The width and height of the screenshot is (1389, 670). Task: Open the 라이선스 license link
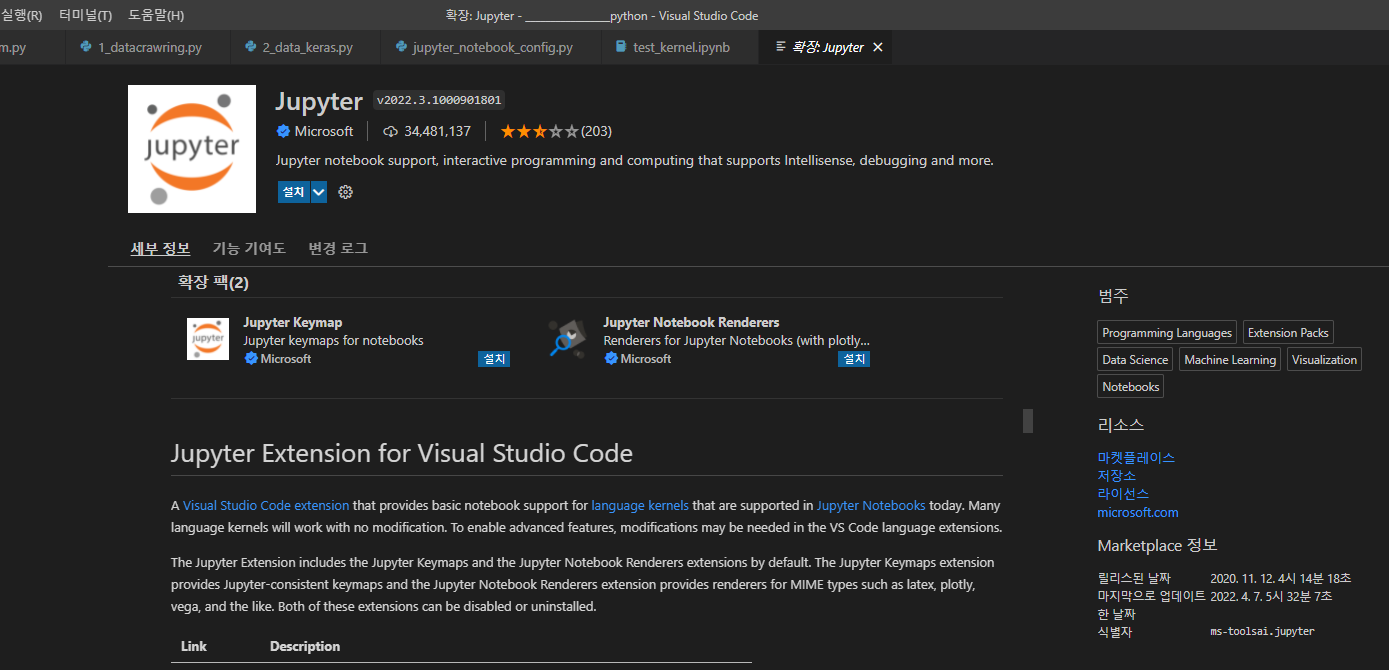[x=1123, y=494]
